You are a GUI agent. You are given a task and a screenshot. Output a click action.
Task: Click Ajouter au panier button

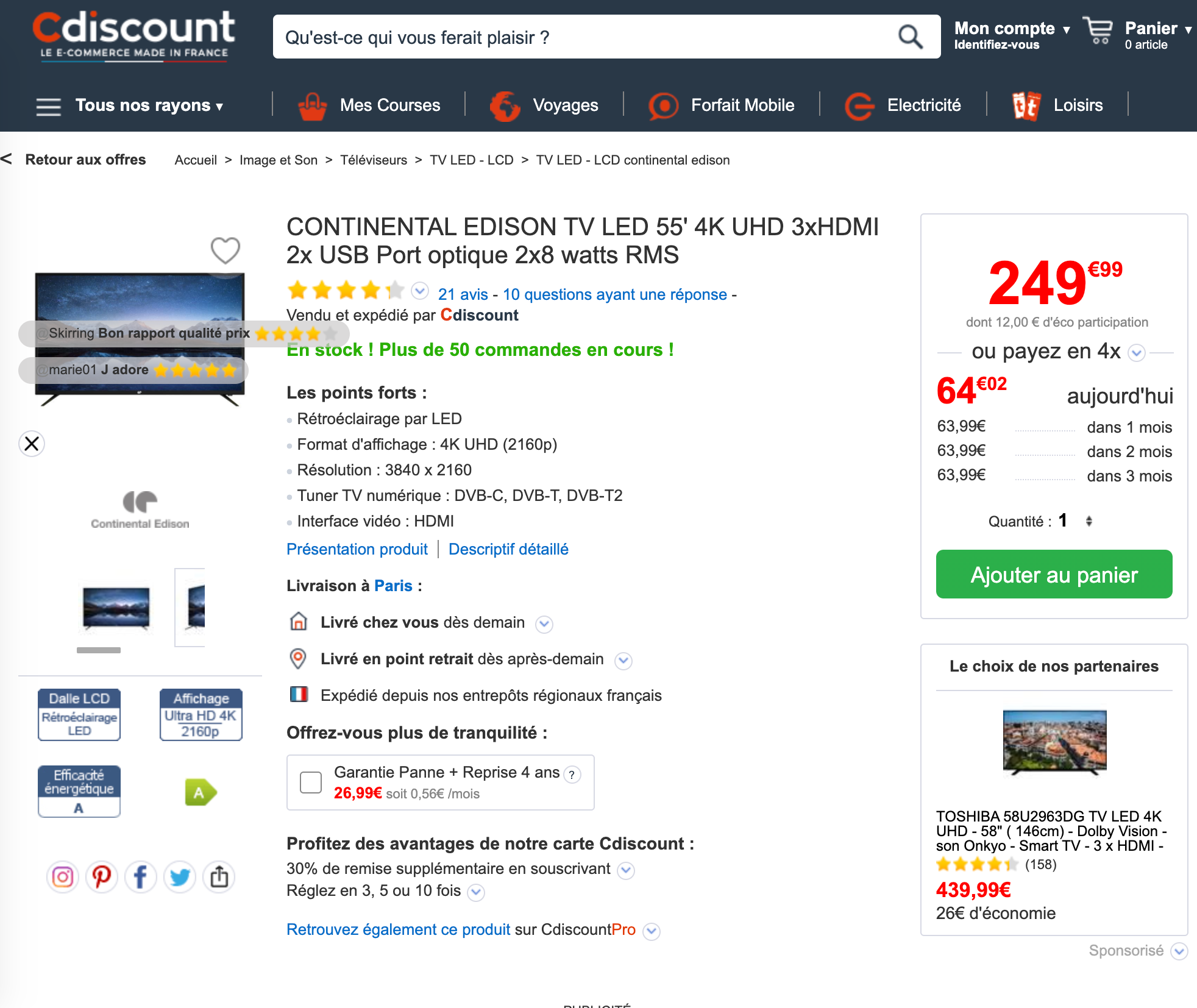(1054, 574)
